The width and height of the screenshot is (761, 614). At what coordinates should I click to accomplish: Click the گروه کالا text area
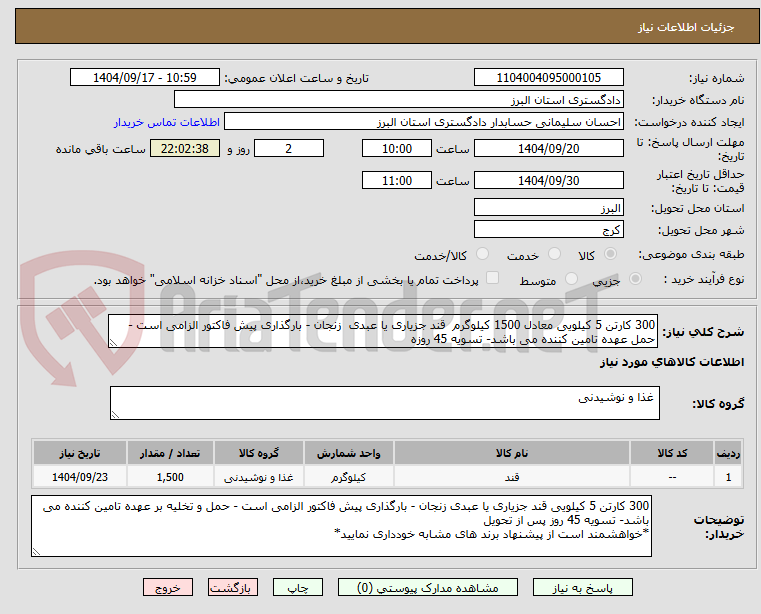385,403
